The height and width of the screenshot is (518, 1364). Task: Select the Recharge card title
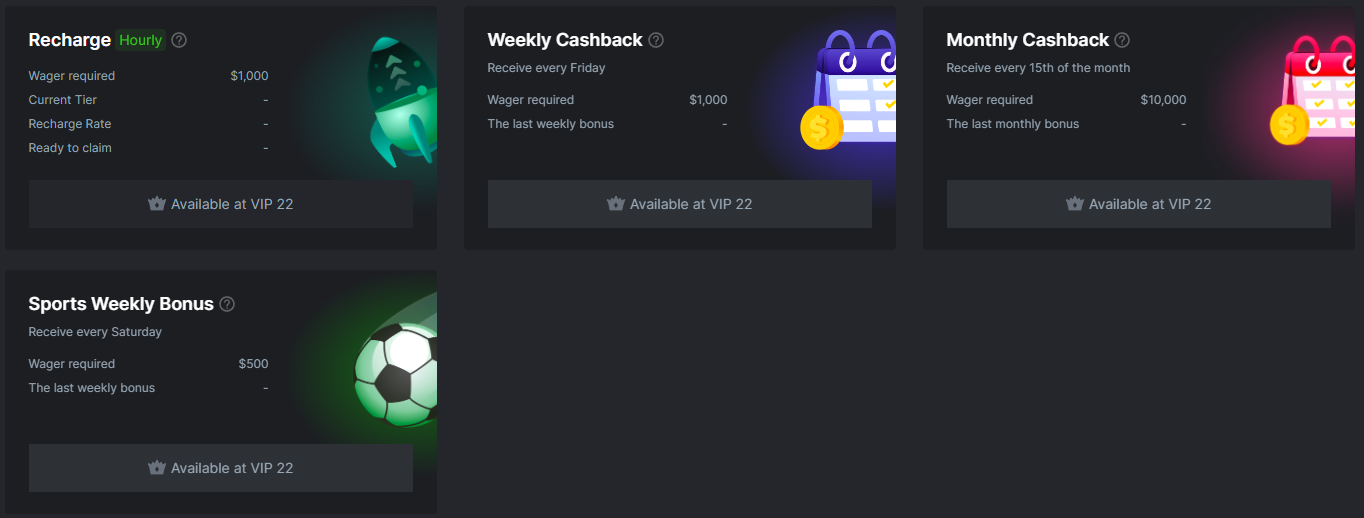(x=70, y=40)
